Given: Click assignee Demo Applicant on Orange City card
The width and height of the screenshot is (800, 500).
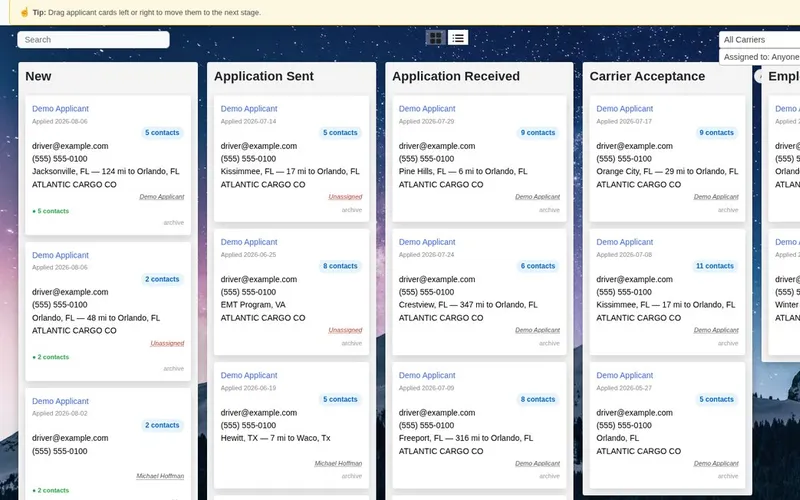Looking at the screenshot, I should pos(716,197).
